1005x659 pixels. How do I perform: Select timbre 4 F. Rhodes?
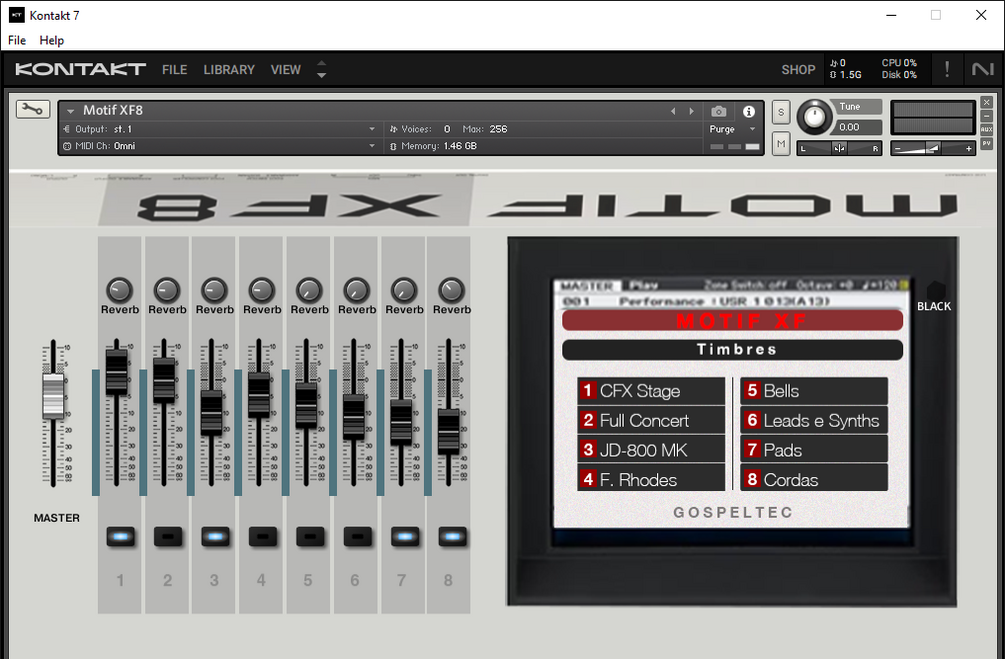(x=651, y=479)
